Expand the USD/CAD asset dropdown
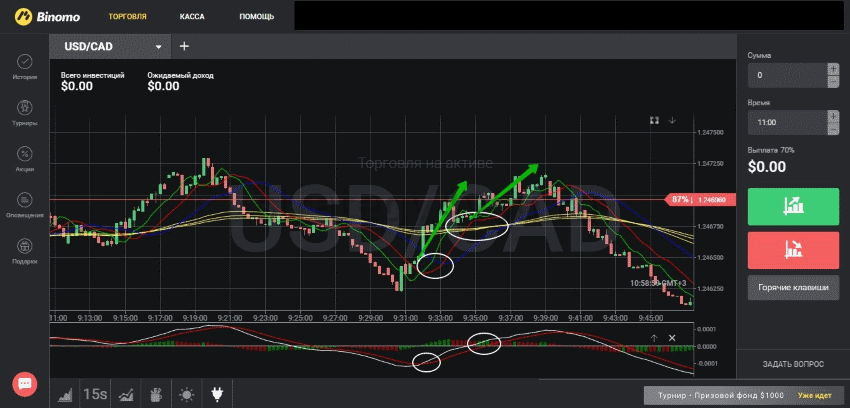The height and width of the screenshot is (408, 850). (x=159, y=47)
